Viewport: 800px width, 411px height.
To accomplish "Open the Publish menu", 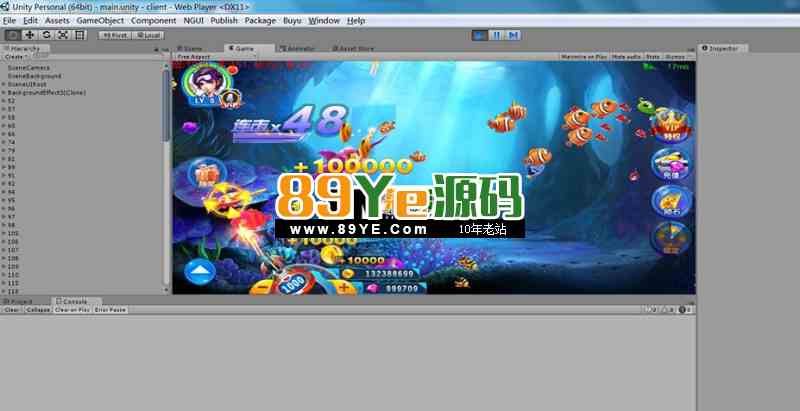I will tap(224, 20).
